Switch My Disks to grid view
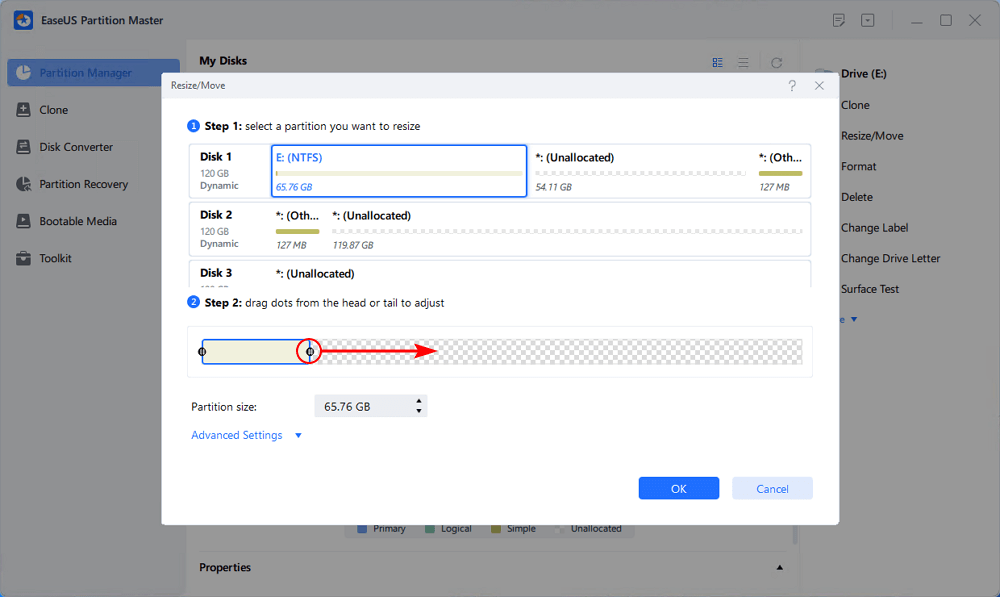Image resolution: width=1000 pixels, height=597 pixels. click(x=718, y=62)
